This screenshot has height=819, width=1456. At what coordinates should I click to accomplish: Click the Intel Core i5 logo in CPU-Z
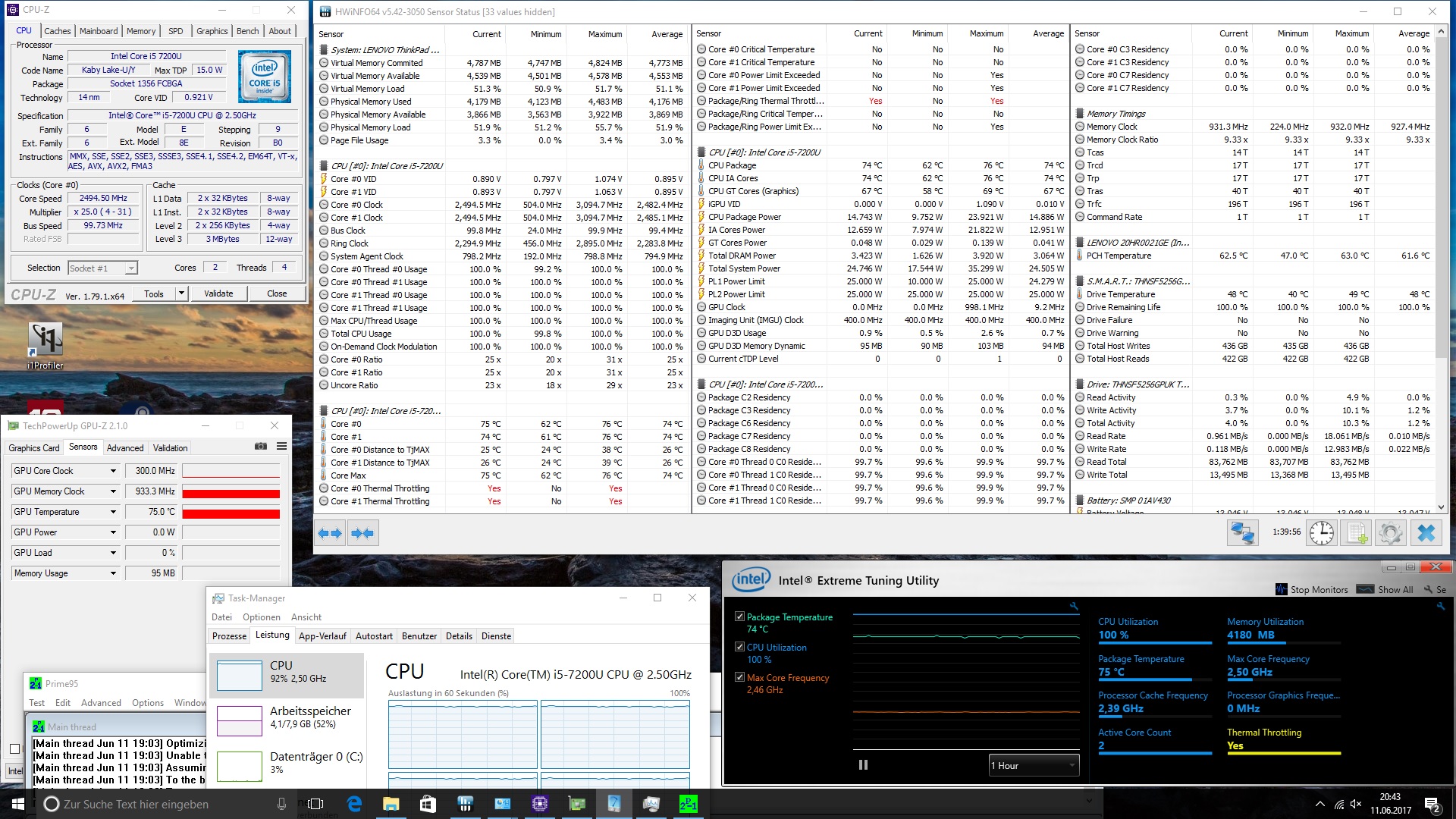pyautogui.click(x=264, y=77)
